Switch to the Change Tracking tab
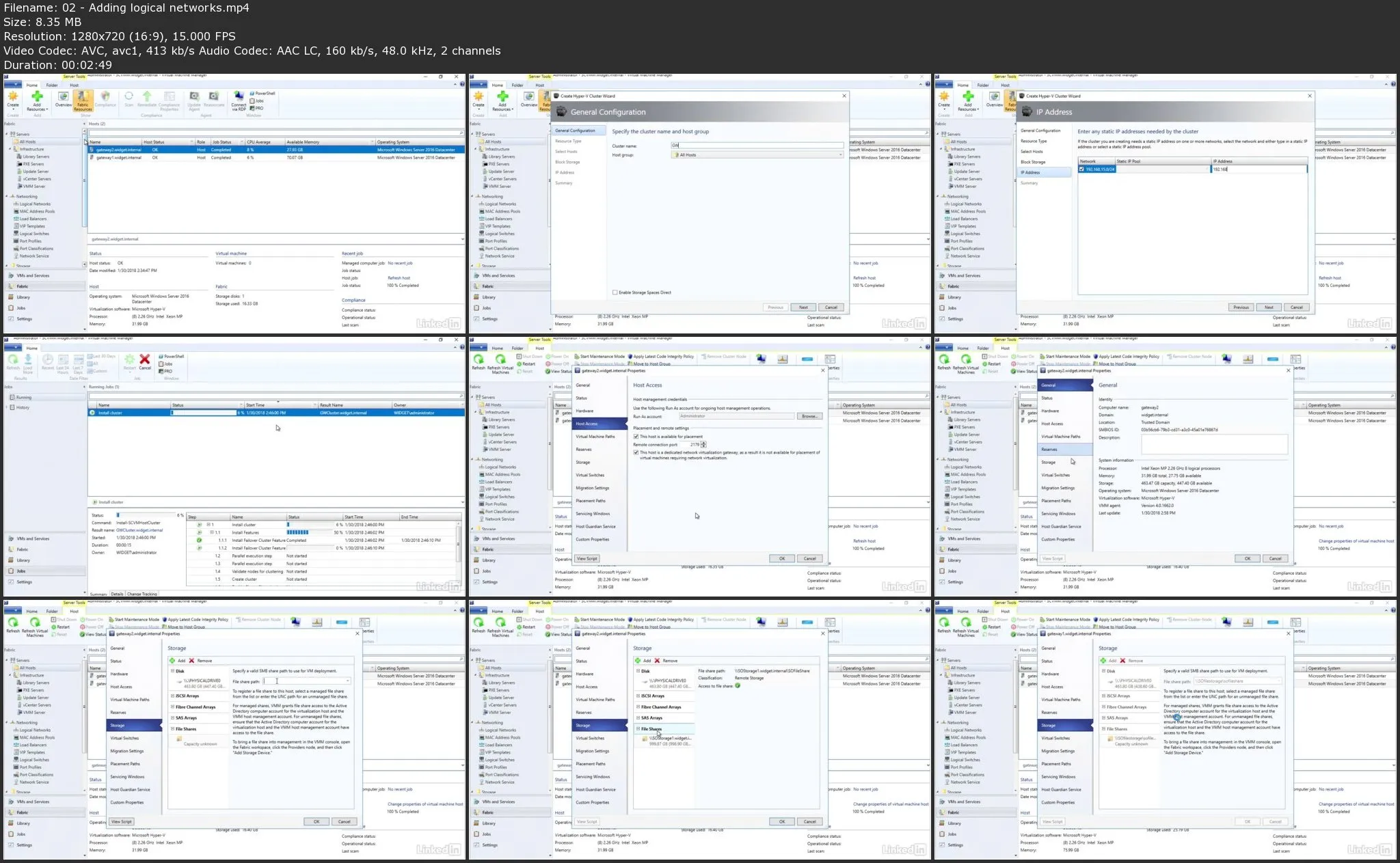Viewport: 1400px width, 863px height. pyautogui.click(x=142, y=594)
